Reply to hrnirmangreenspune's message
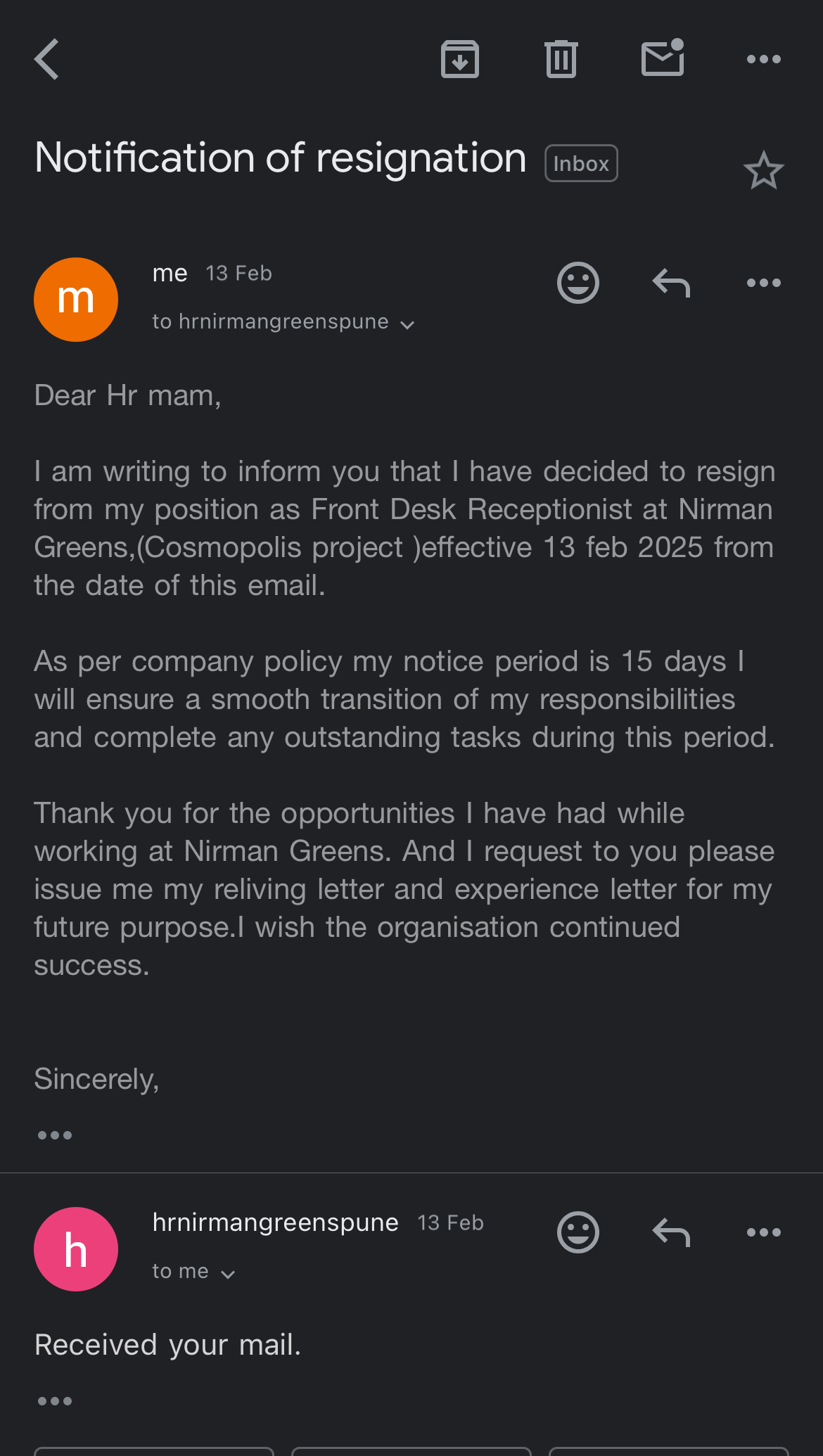This screenshot has height=1456, width=823. [x=671, y=1232]
